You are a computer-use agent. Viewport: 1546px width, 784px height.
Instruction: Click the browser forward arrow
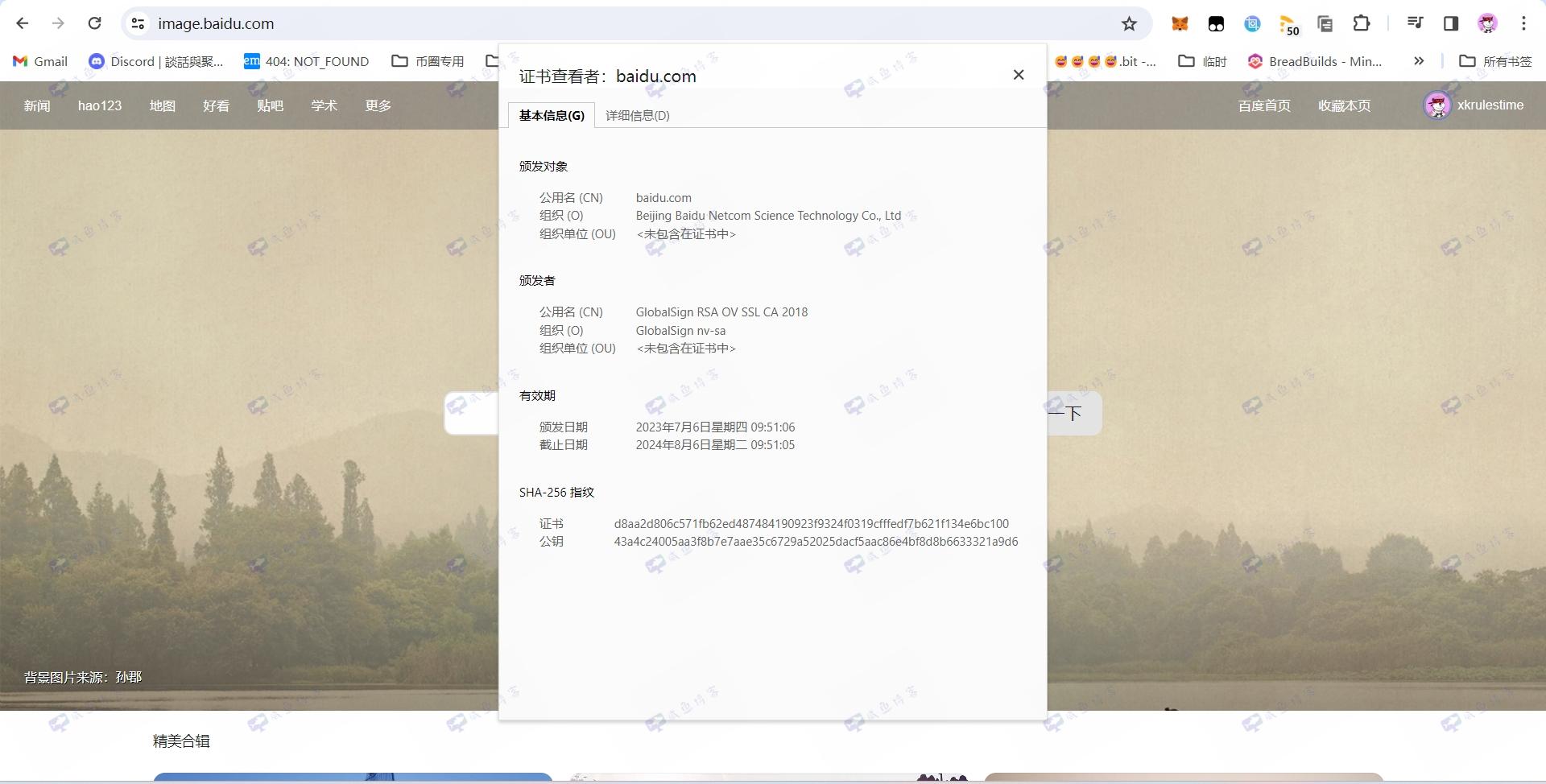click(58, 23)
